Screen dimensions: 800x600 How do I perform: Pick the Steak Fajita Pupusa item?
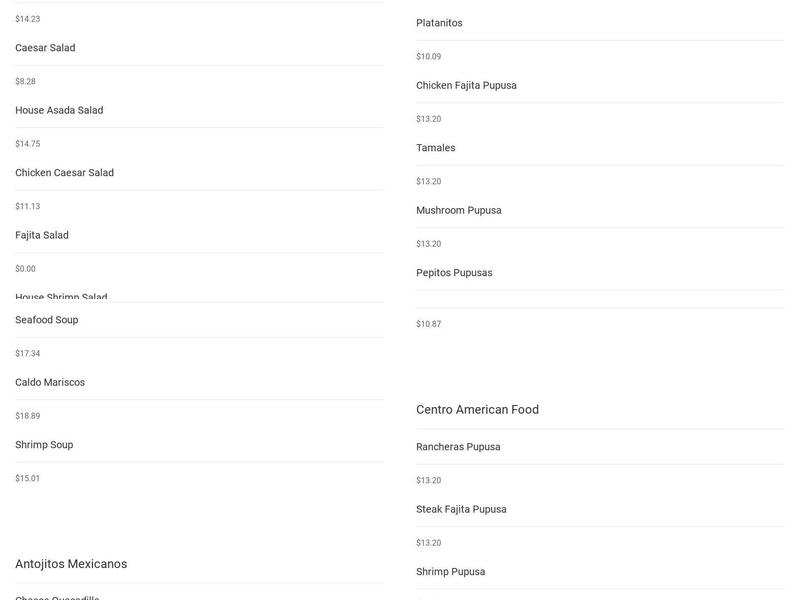click(x=461, y=509)
